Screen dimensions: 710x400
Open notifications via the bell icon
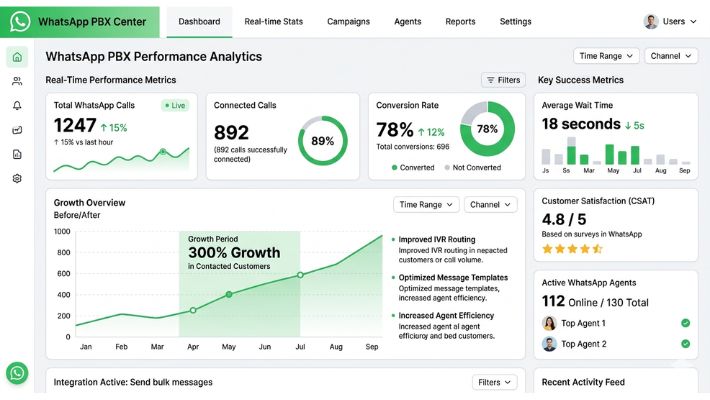click(17, 106)
